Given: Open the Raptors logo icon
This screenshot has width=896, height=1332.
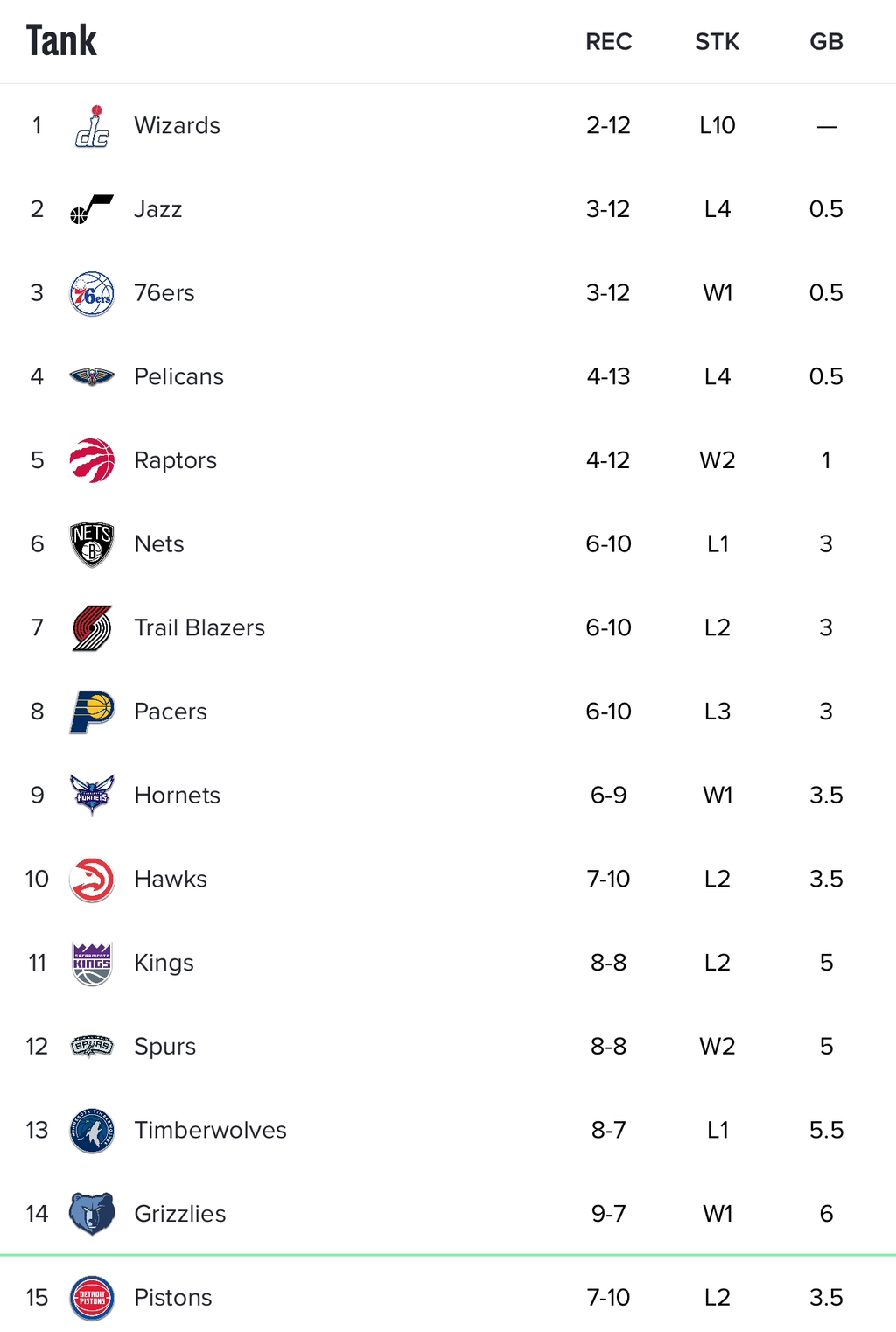Looking at the screenshot, I should [92, 460].
